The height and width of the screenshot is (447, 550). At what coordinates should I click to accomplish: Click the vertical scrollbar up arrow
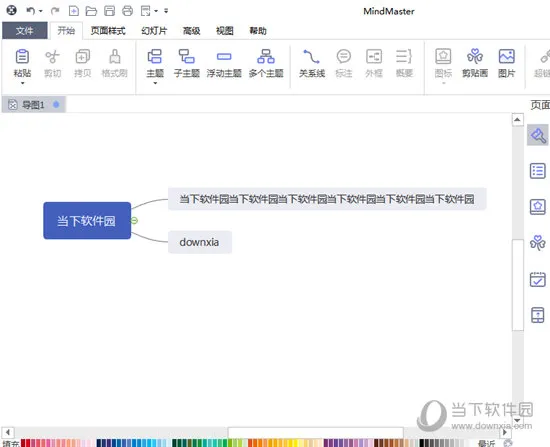[x=517, y=120]
